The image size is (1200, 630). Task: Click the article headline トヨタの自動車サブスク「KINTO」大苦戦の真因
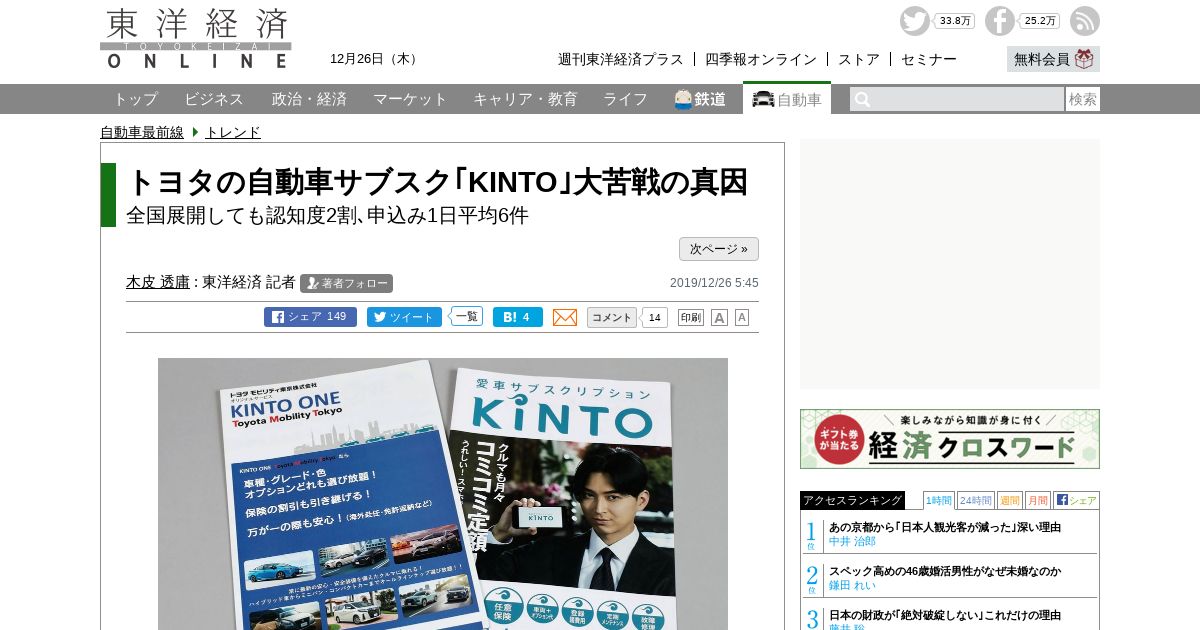438,182
